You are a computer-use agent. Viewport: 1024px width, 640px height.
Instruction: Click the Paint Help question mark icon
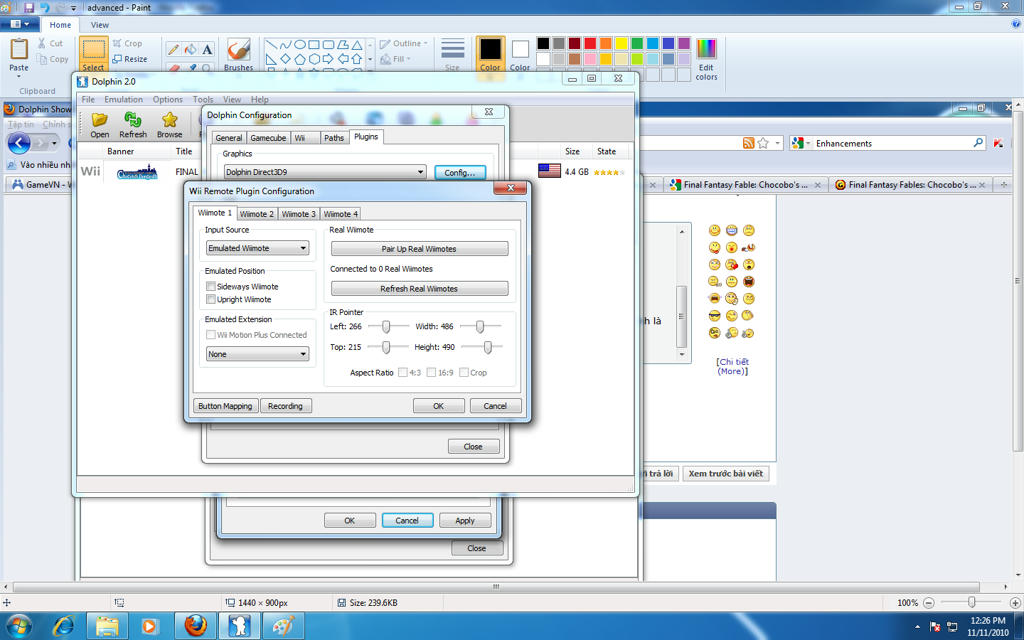[x=1015, y=24]
